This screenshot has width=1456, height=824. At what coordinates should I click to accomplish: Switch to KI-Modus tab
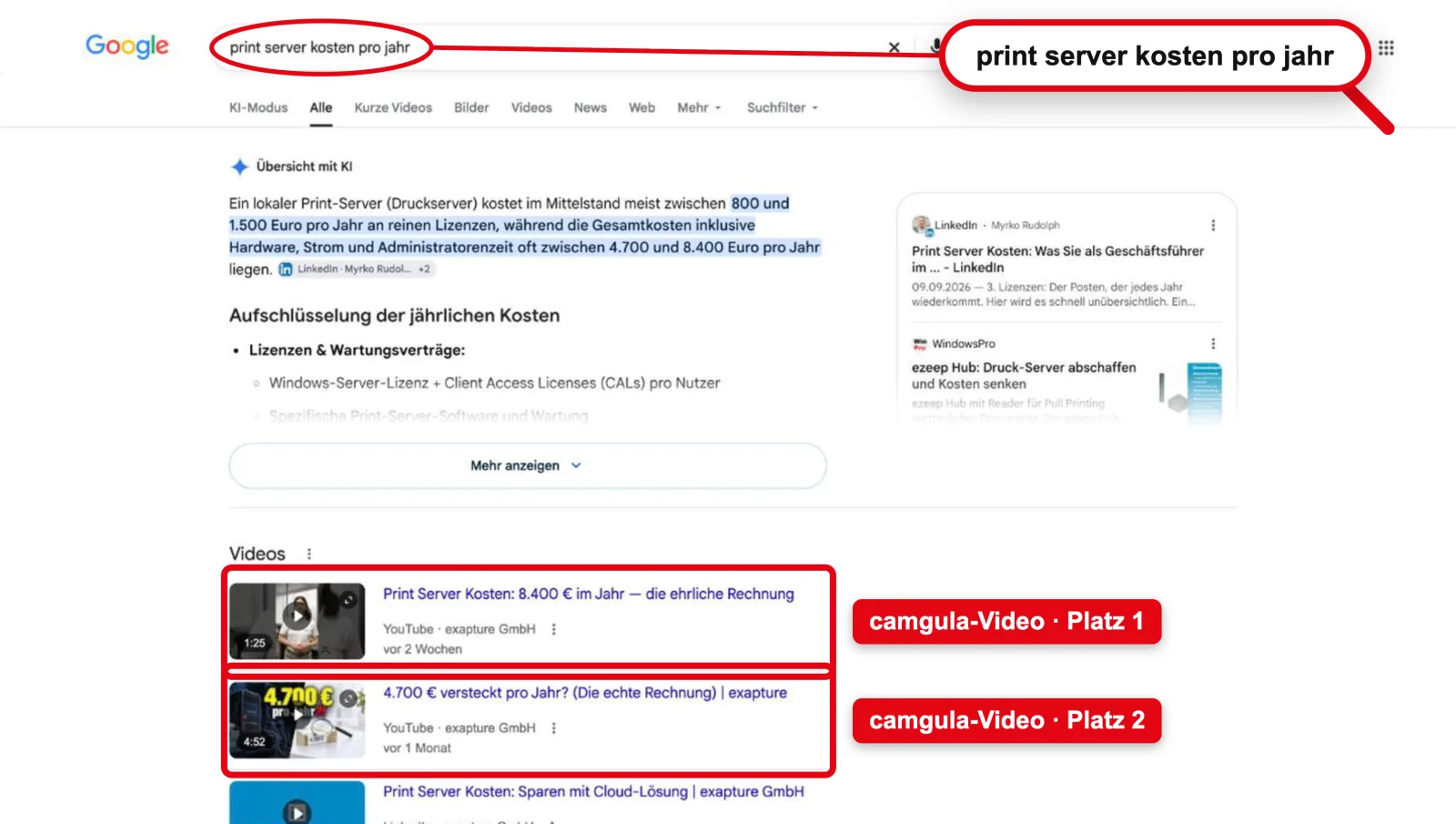point(258,107)
